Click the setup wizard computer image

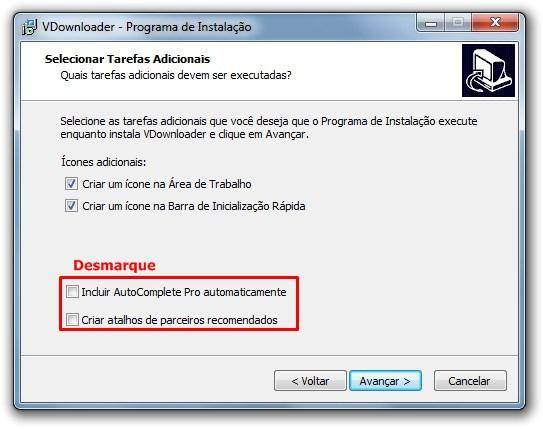[x=488, y=70]
